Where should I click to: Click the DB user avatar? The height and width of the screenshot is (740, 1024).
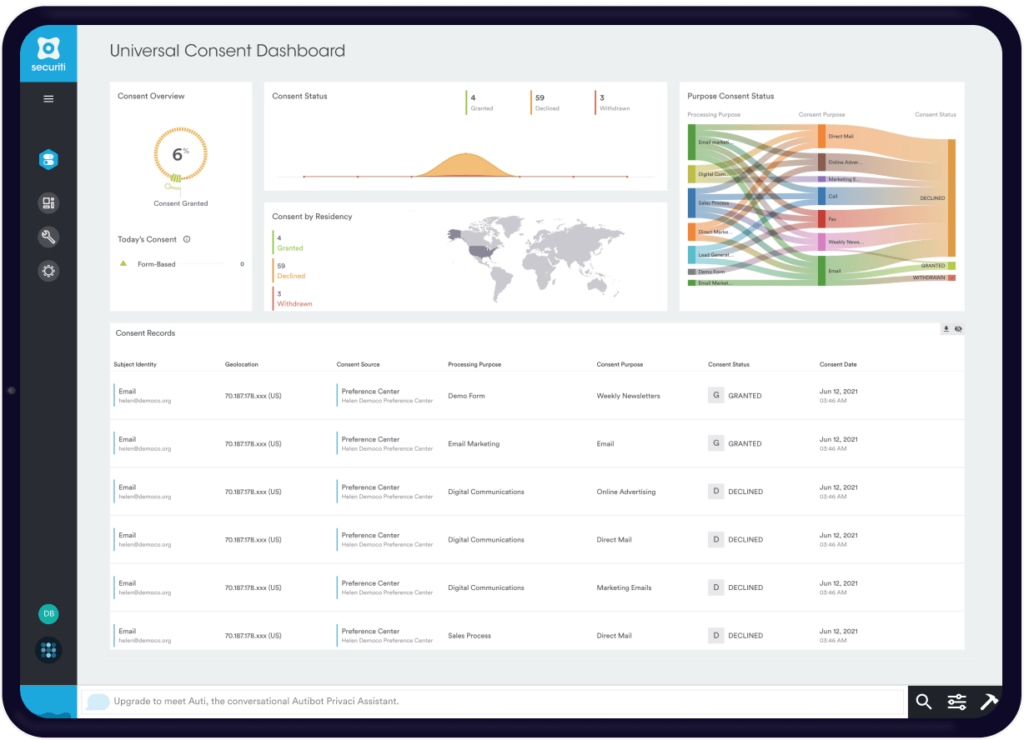point(48,614)
